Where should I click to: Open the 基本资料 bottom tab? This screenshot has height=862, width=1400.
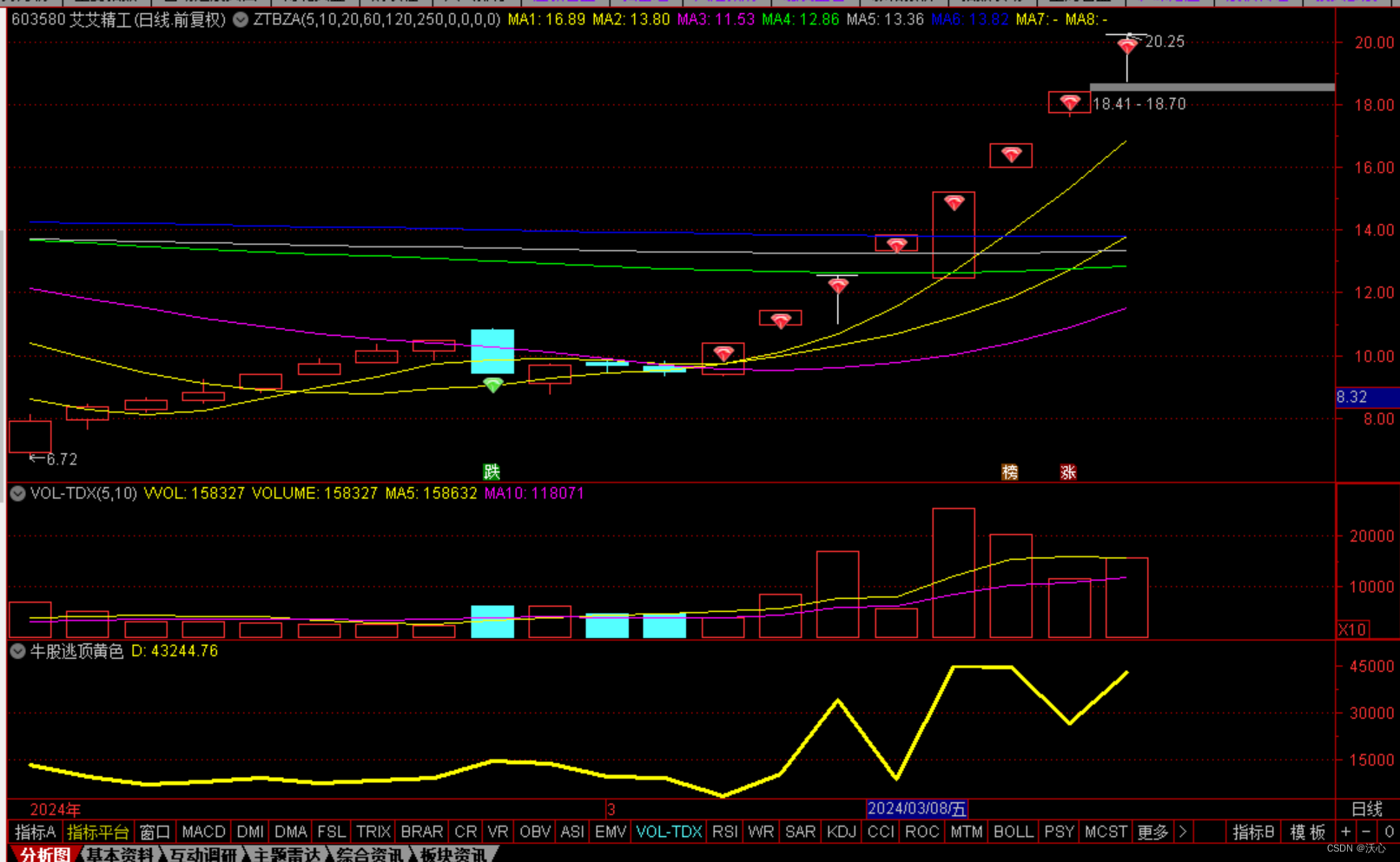click(x=120, y=854)
